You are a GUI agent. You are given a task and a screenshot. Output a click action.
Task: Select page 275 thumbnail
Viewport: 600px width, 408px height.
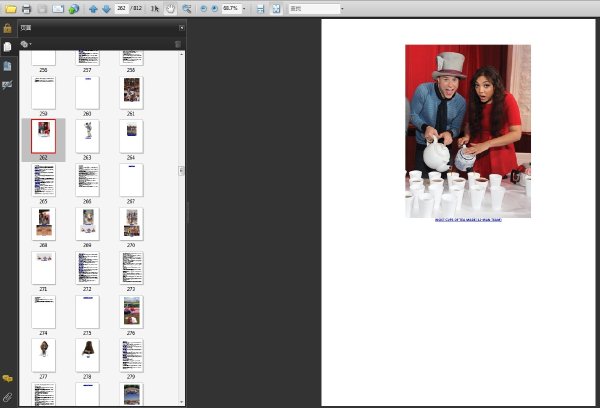[x=87, y=312]
